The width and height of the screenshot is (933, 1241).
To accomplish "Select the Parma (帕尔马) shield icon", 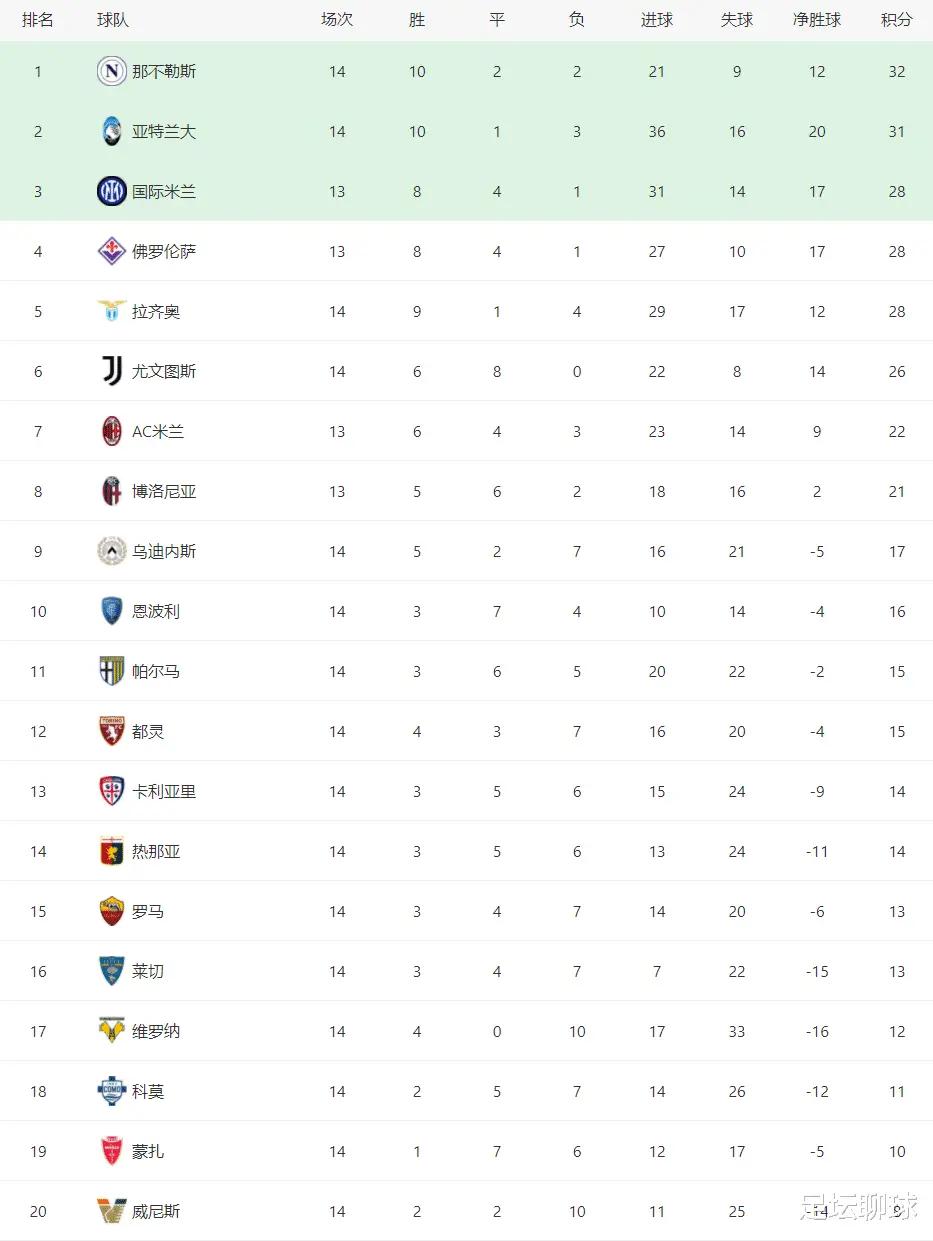I will coord(112,671).
